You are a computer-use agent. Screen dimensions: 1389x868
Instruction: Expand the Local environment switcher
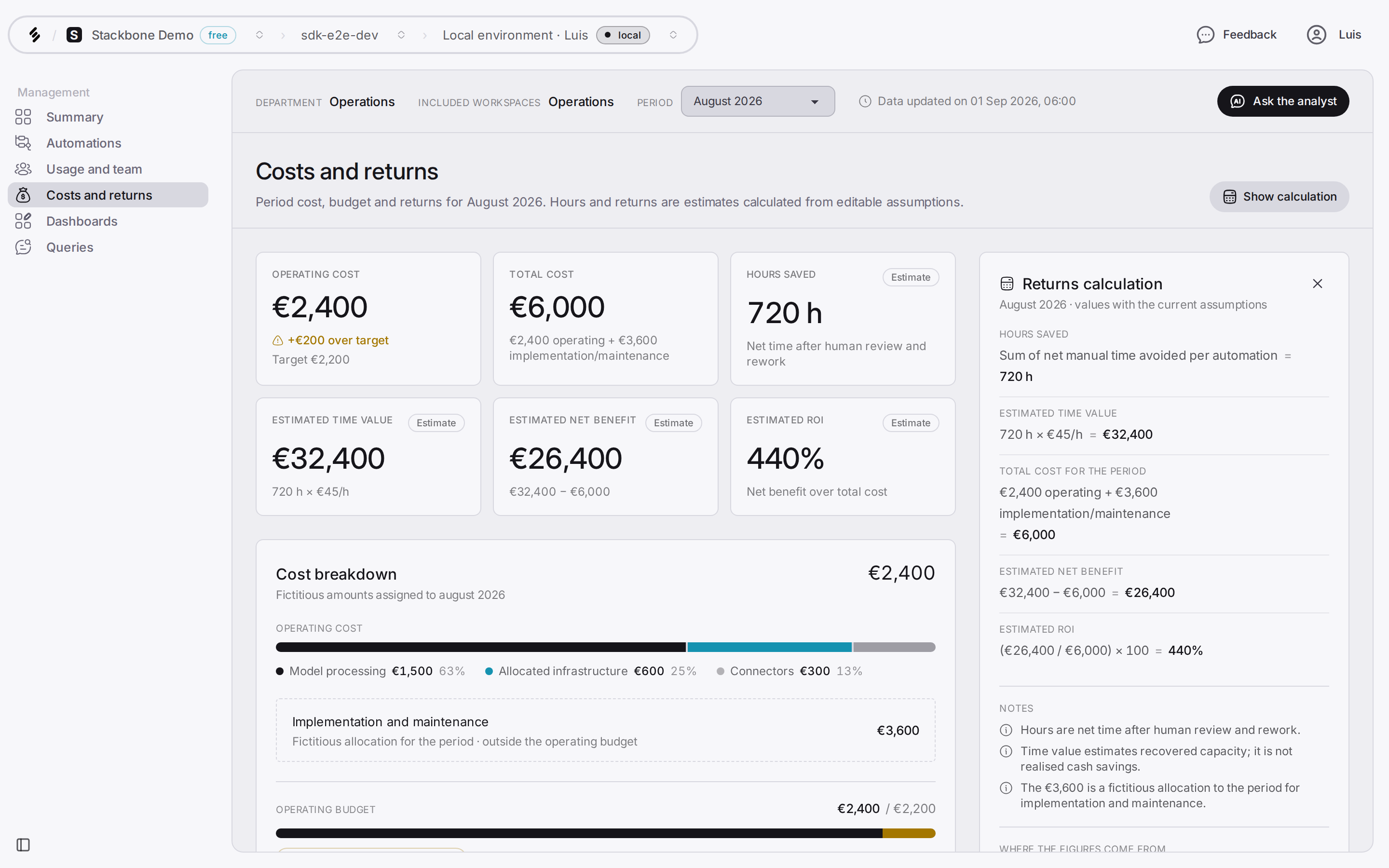(673, 35)
